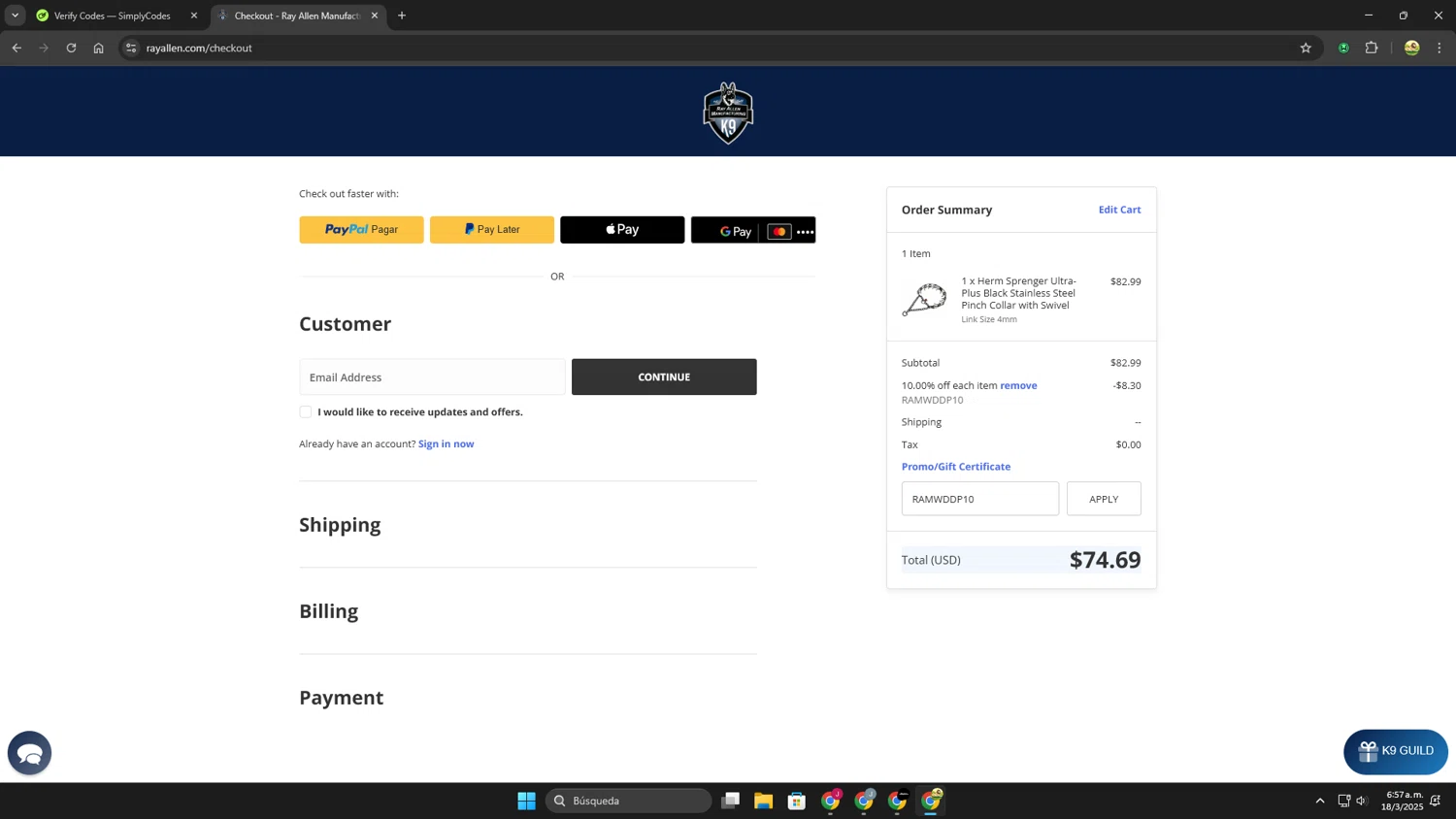Click the green extension icon in toolbar
The image size is (1456, 819).
pos(1343,48)
